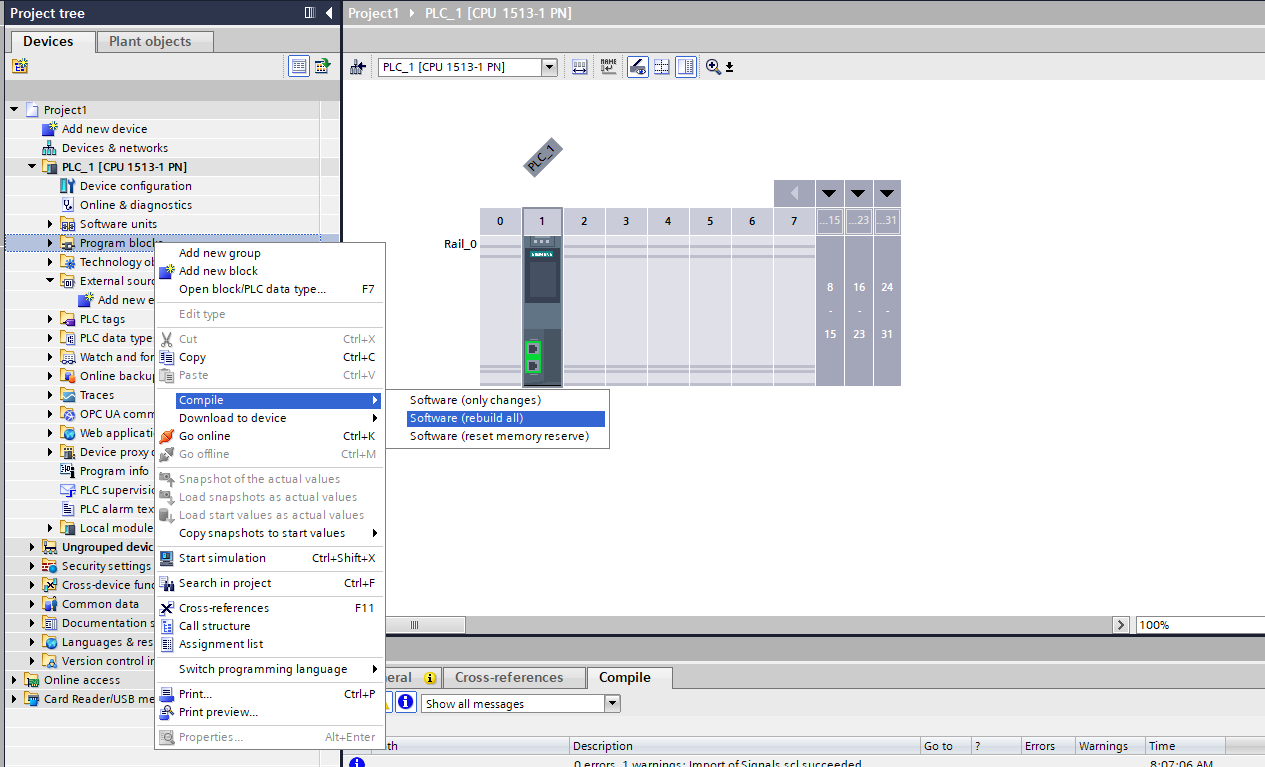
Task: Click the collapse Project tree arrow icon
Action: (x=328, y=13)
